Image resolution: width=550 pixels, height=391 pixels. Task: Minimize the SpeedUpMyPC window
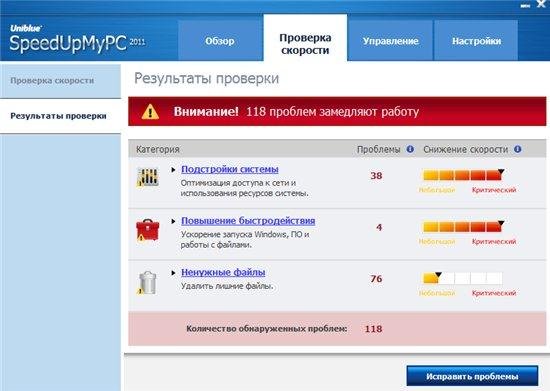click(x=525, y=6)
